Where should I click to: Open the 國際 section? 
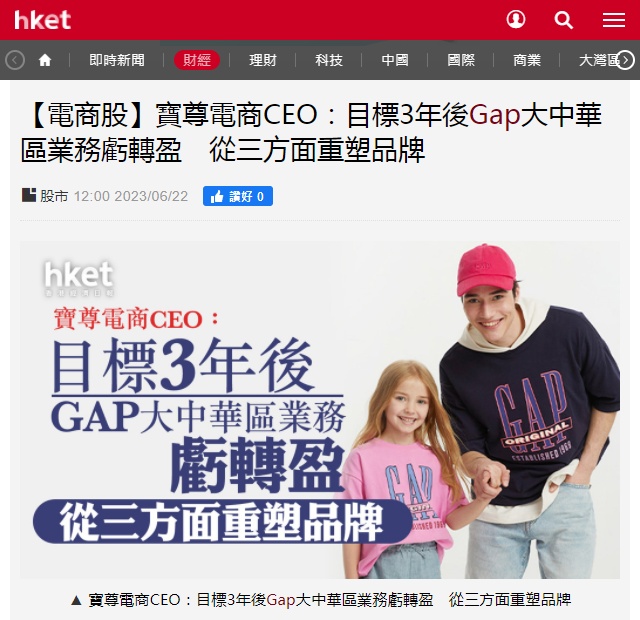[x=461, y=60]
